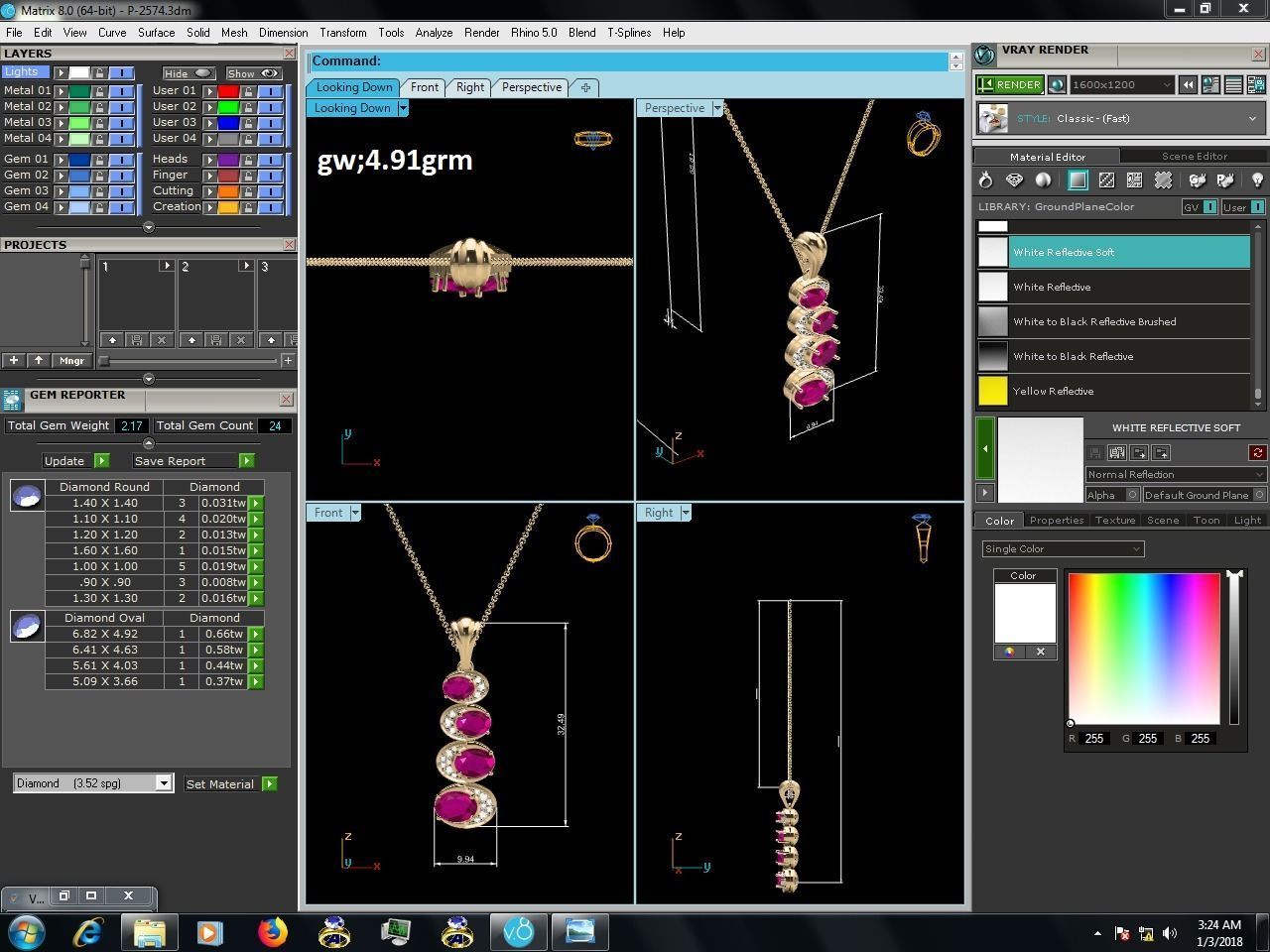Click the G material utility icon
1270x952 pixels.
tap(1198, 180)
